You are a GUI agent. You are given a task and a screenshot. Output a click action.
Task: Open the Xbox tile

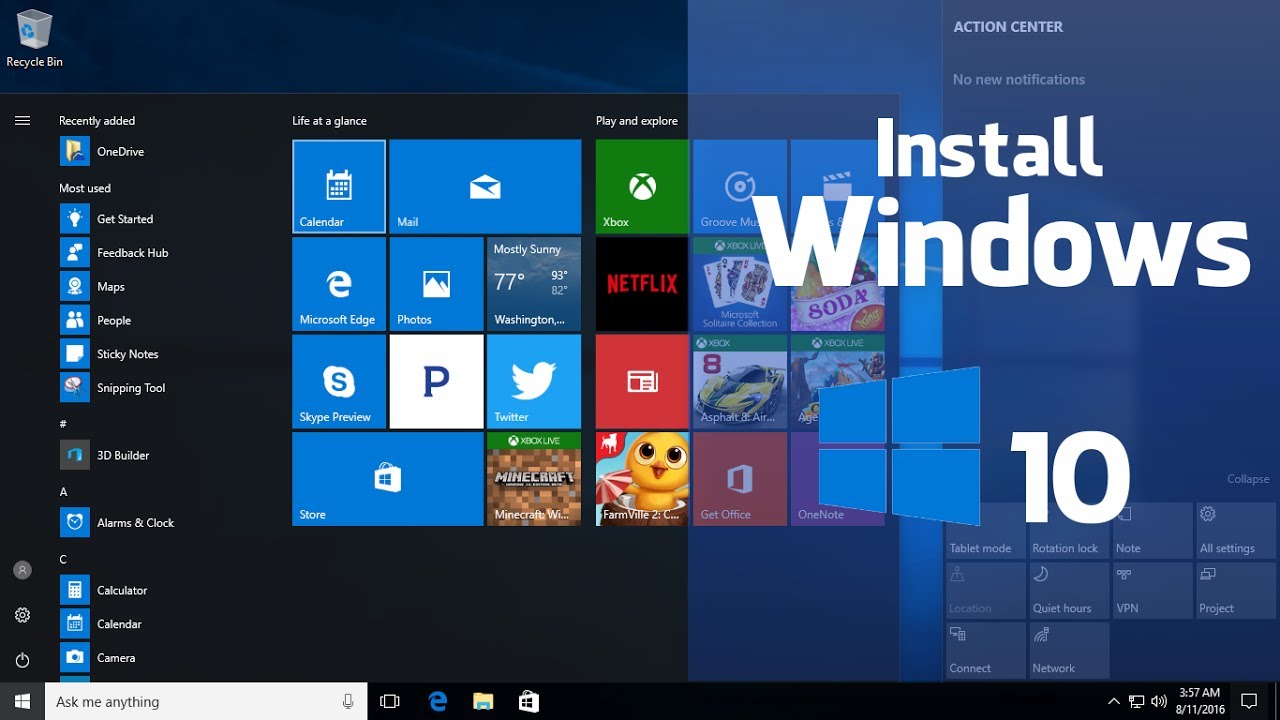(642, 186)
